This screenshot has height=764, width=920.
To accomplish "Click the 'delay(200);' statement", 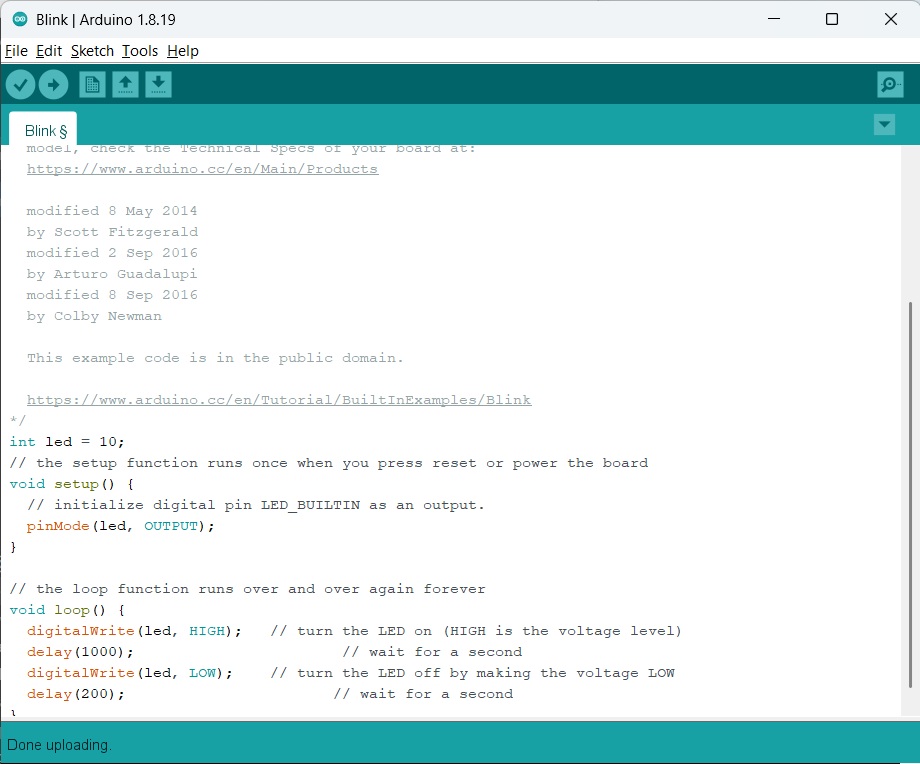I will click(x=76, y=694).
